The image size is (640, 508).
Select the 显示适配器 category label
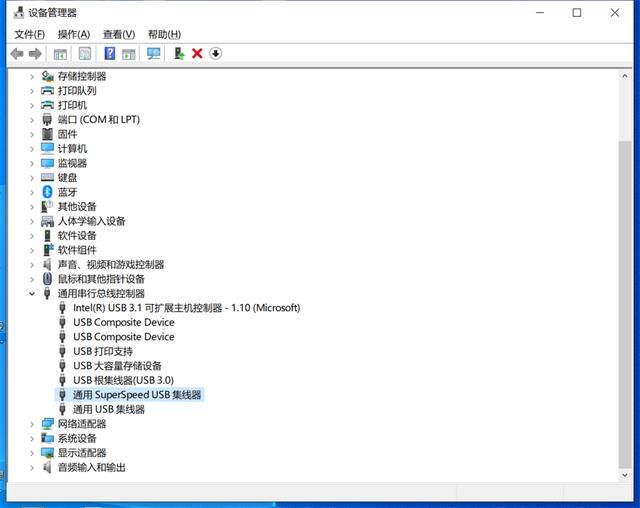[x=82, y=453]
